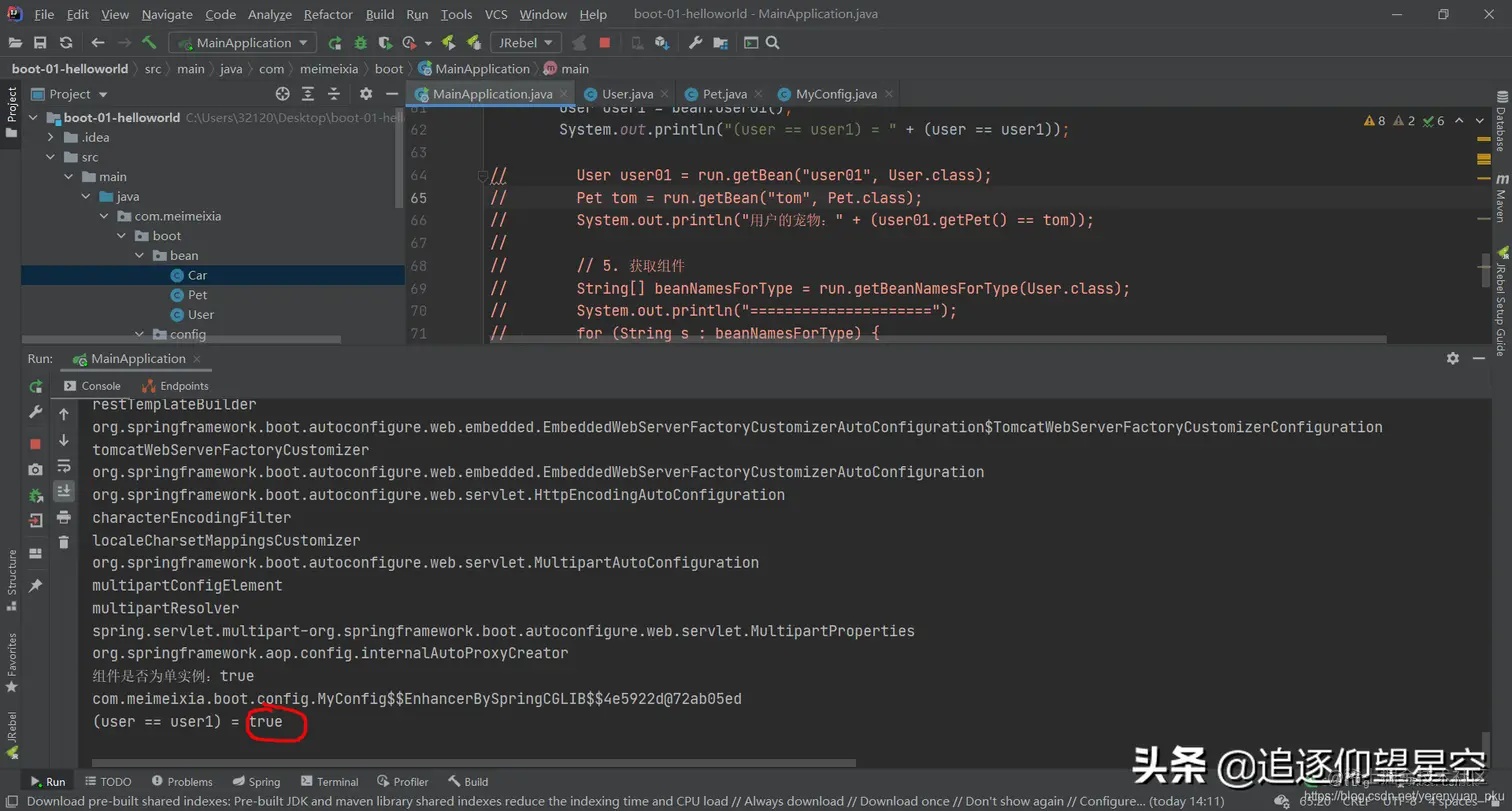
Task: Stop the app using the toolbar's red square
Action: [605, 43]
